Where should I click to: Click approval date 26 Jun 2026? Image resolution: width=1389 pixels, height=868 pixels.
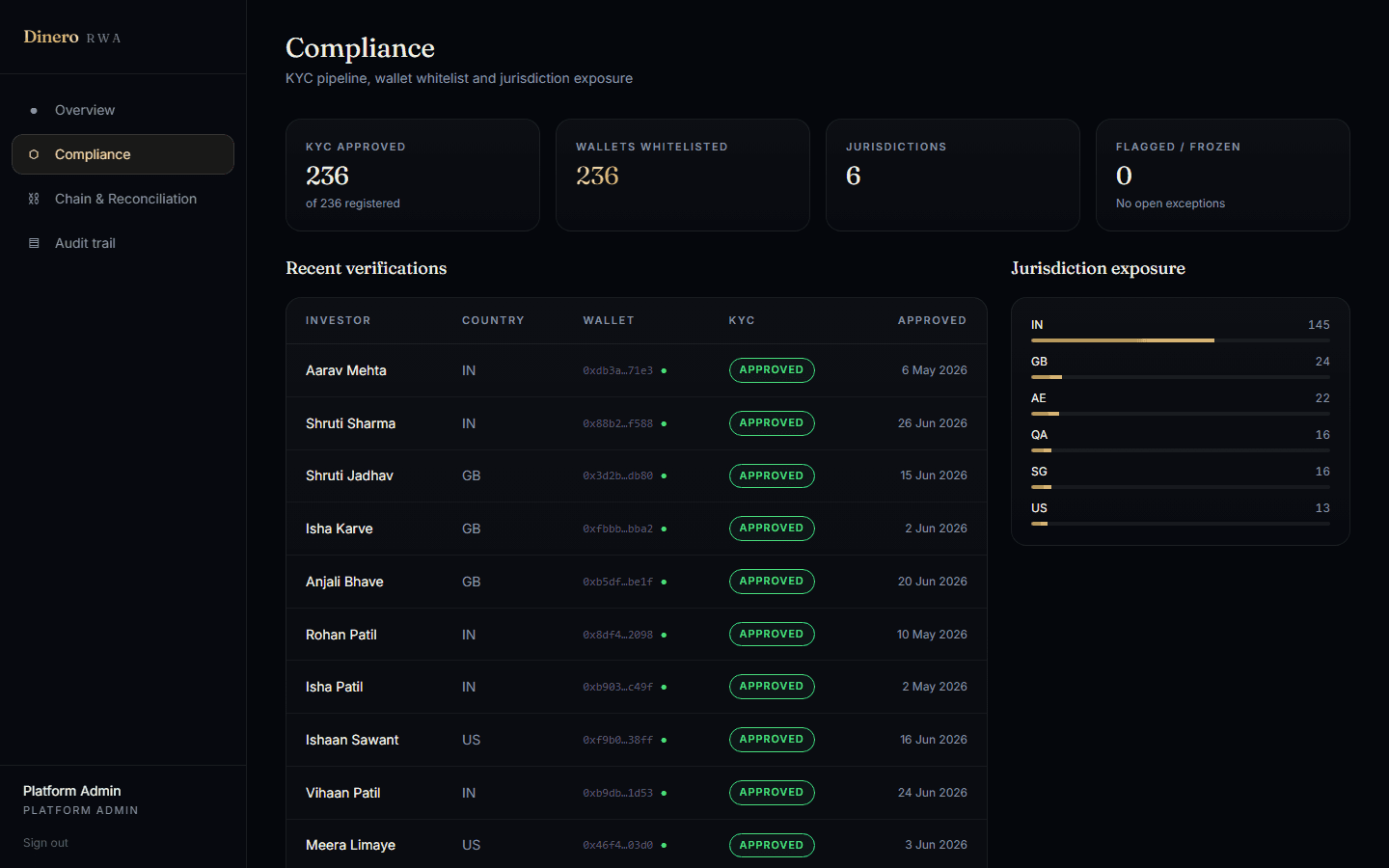click(933, 423)
